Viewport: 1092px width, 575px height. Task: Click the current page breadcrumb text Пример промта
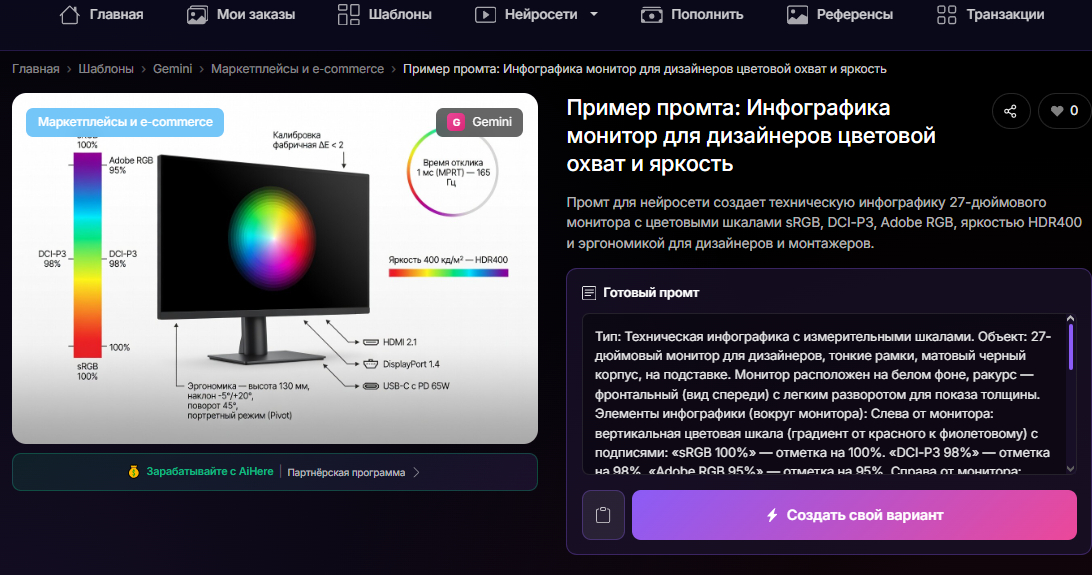[x=644, y=69]
